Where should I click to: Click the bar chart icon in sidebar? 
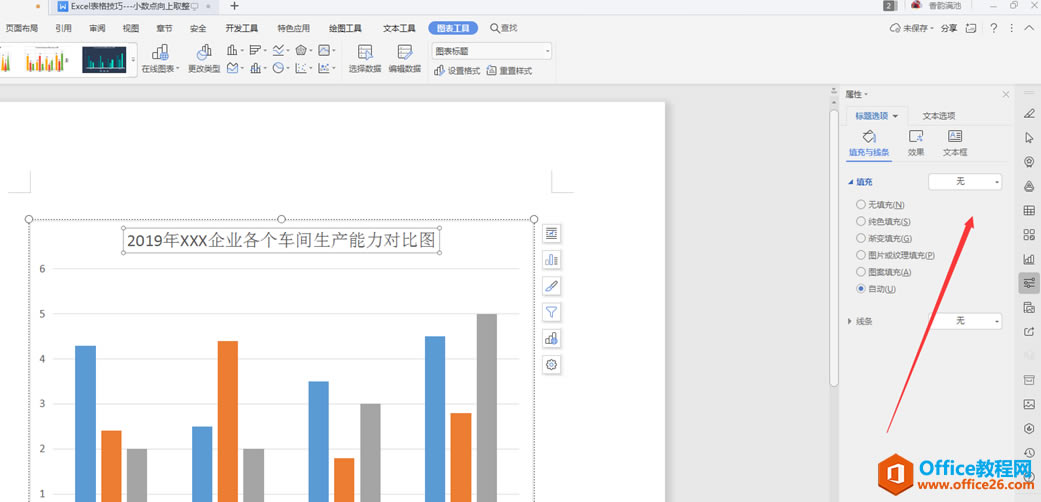[1029, 259]
